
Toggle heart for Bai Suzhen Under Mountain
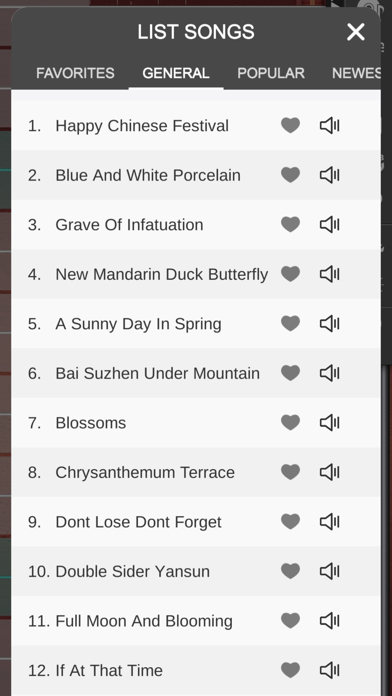coord(290,373)
